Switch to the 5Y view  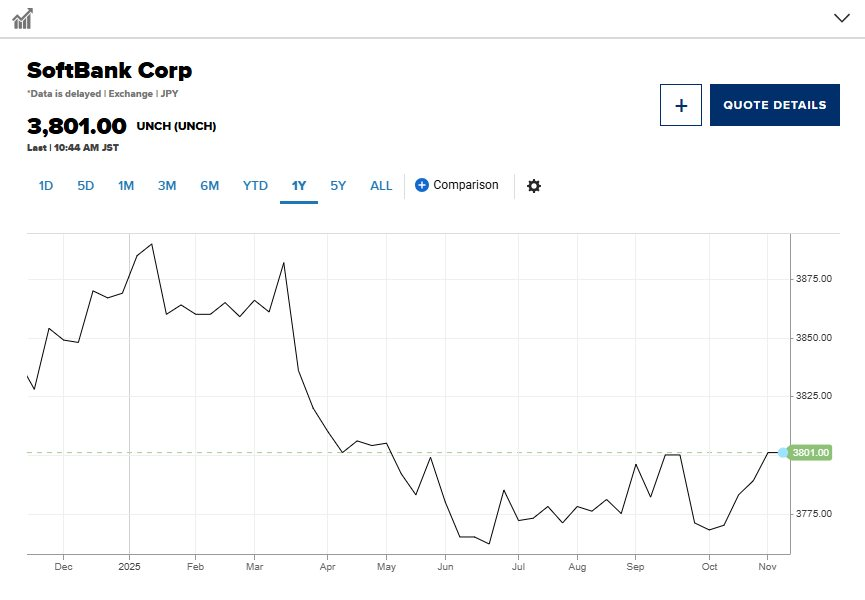click(x=338, y=185)
